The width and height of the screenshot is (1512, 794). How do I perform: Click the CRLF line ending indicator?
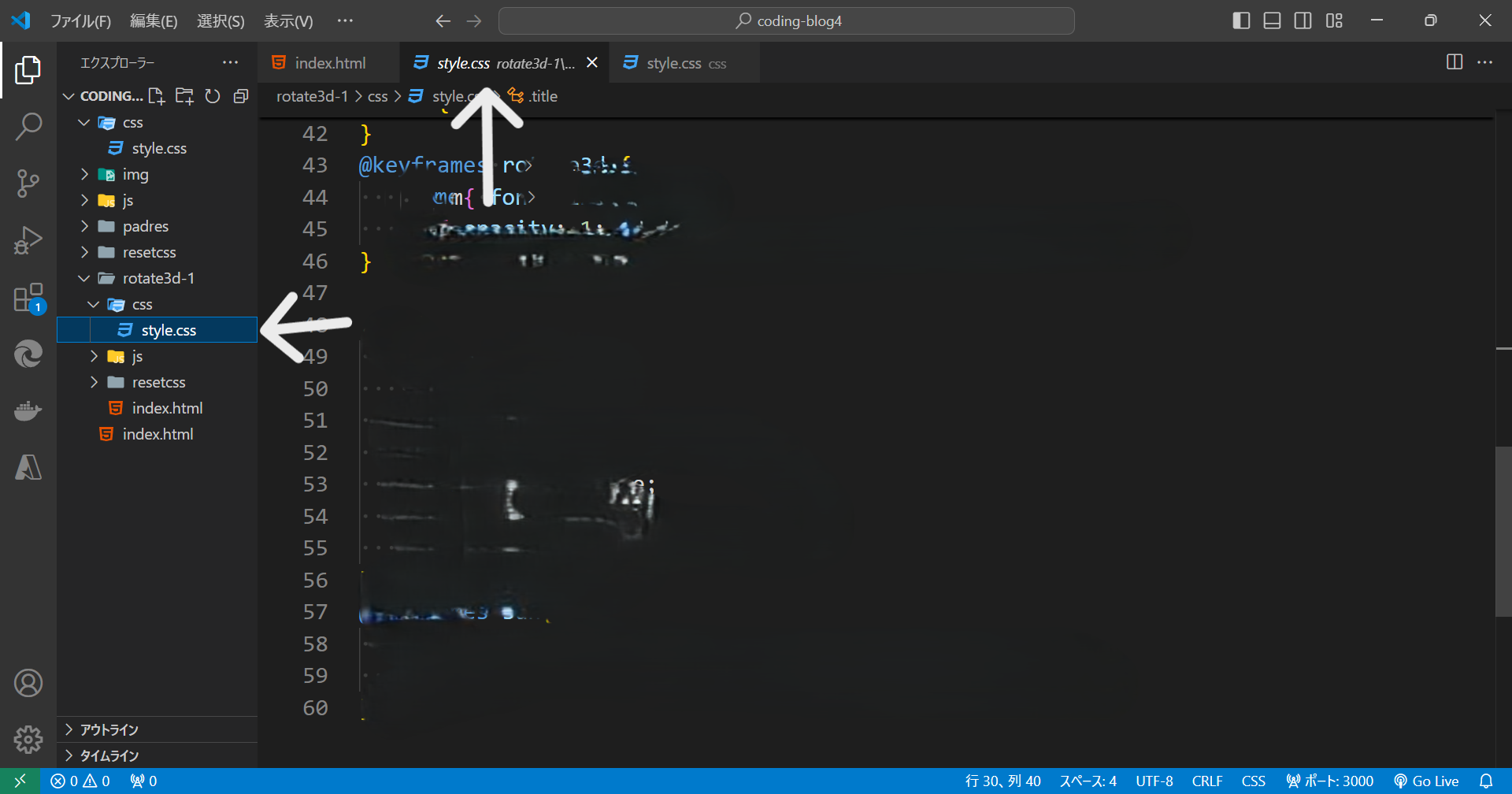click(x=1206, y=781)
